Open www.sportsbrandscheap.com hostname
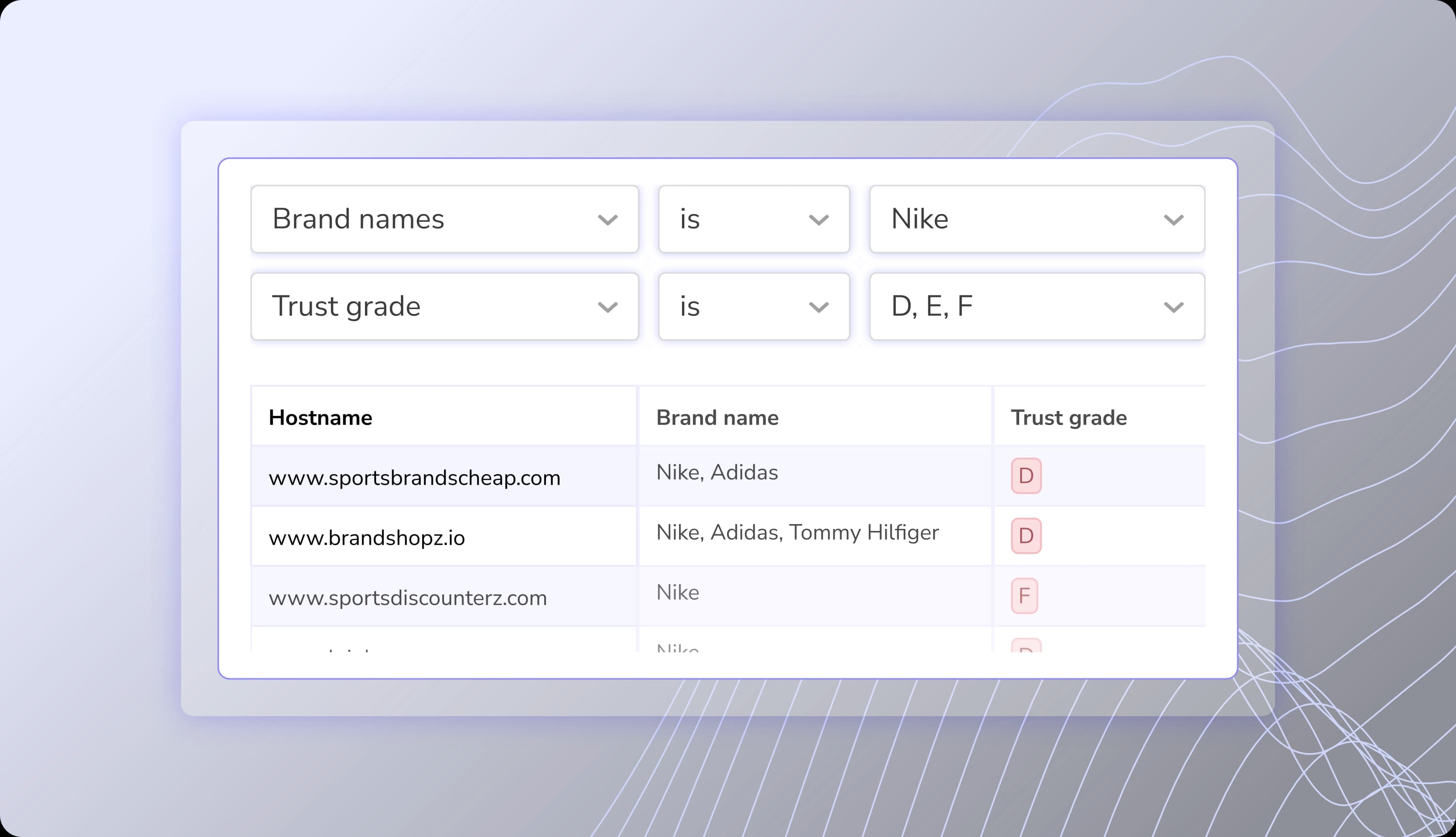 414,478
